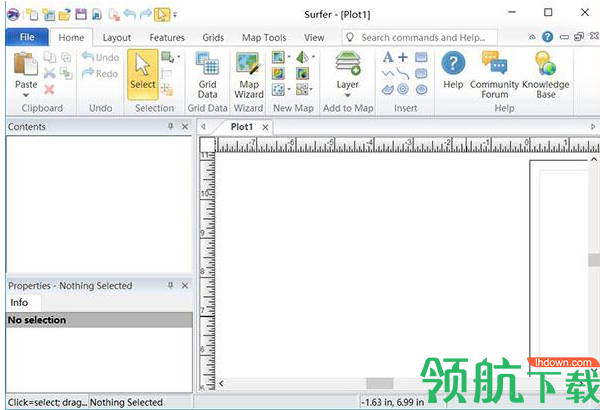The image size is (600, 410).
Task: Close the Contents panel
Action: coord(185,126)
